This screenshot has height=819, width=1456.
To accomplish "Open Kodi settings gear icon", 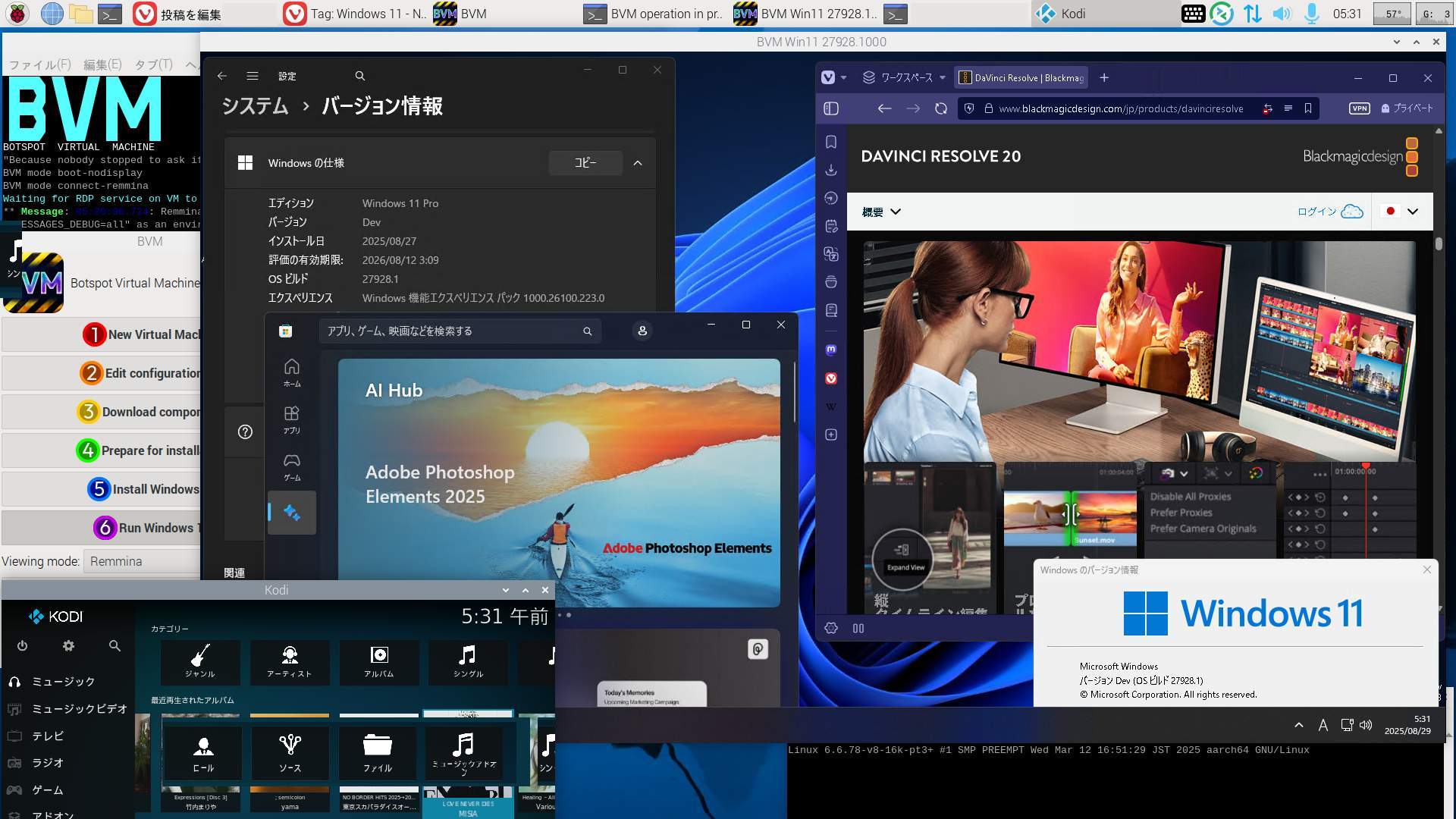I will pos(68,646).
